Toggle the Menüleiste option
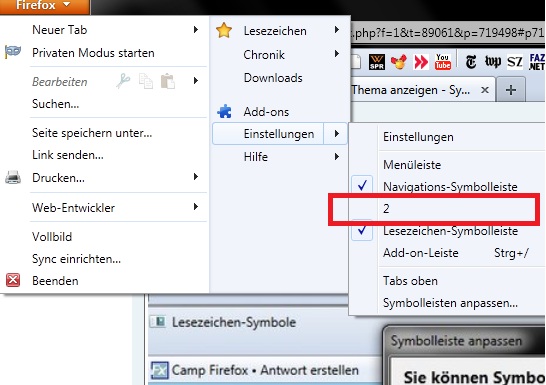The width and height of the screenshot is (546, 385). pyautogui.click(x=412, y=165)
